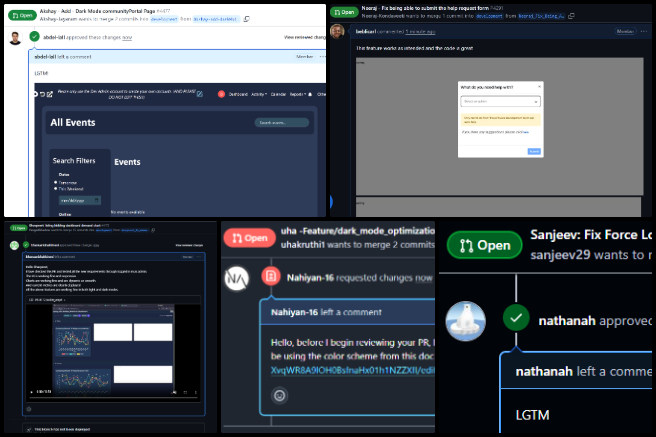Play the video in the bidding dashboard comment
The image size is (656, 437).
tap(31, 392)
